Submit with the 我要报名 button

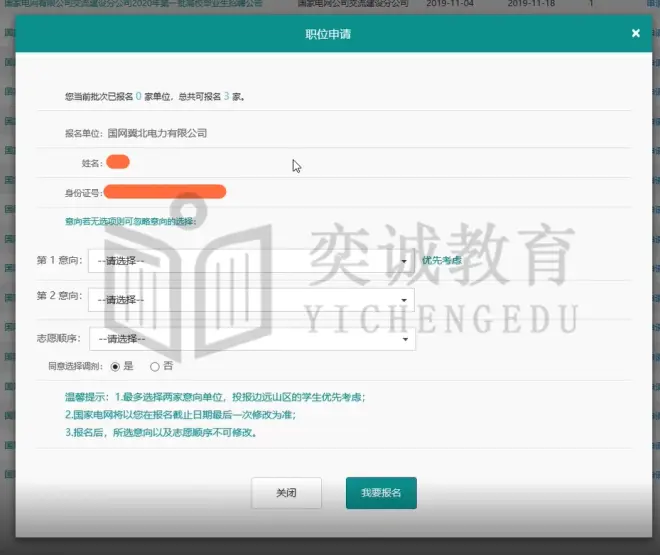pyautogui.click(x=380, y=493)
